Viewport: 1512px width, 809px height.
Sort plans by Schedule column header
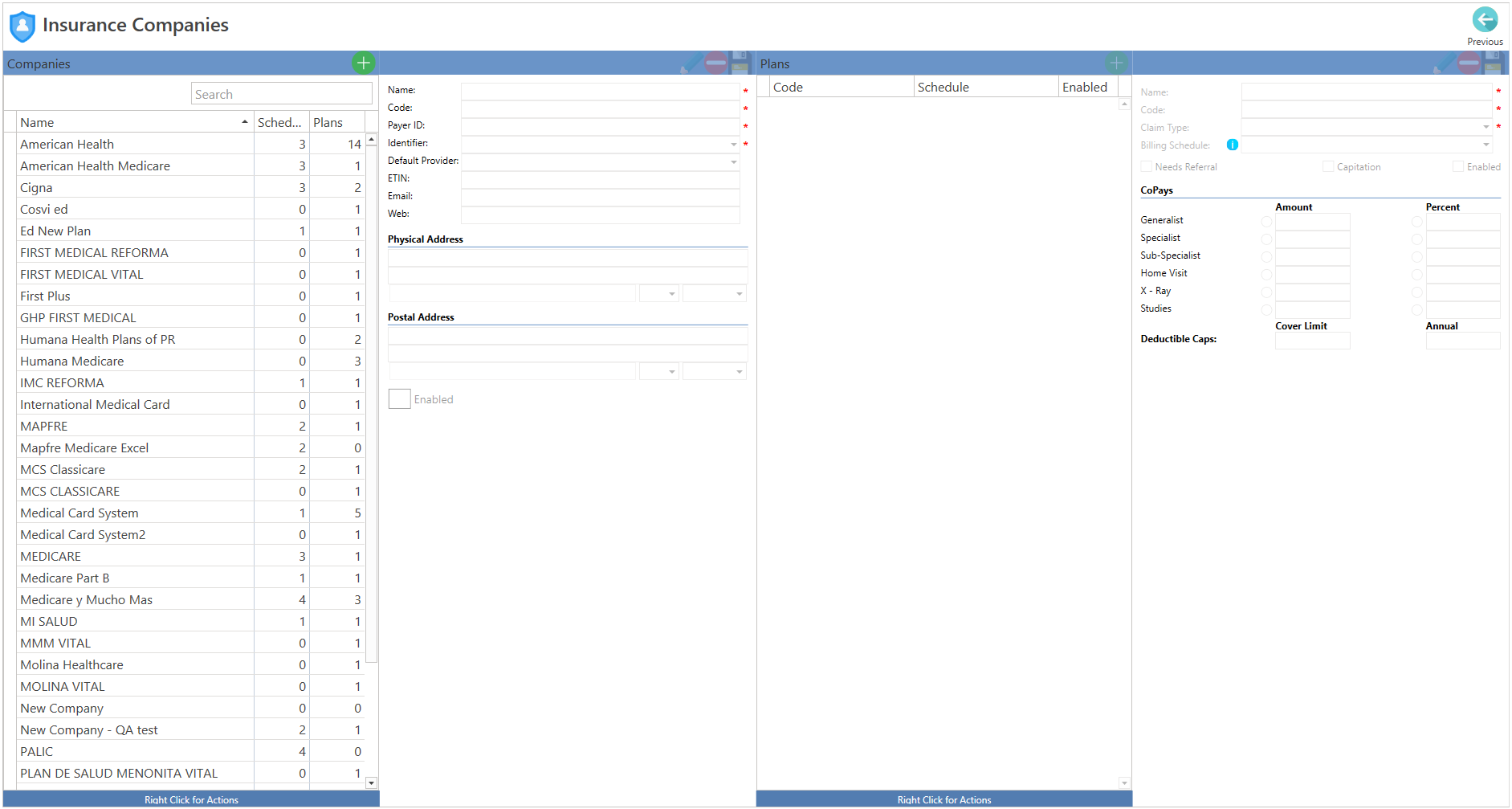986,87
